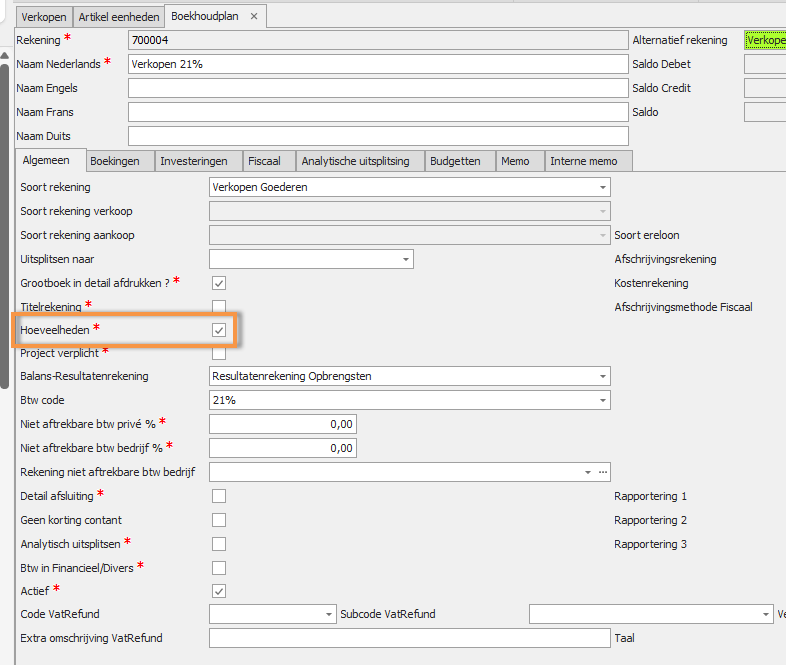
Task: Click the Niet aftrekbare btw privé field
Action: 282,424
